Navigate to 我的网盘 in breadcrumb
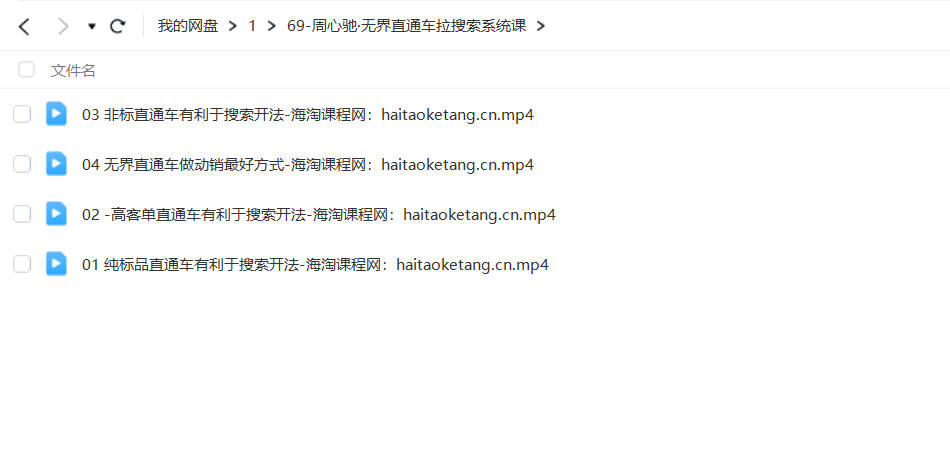Image resolution: width=950 pixels, height=461 pixels. (x=188, y=26)
